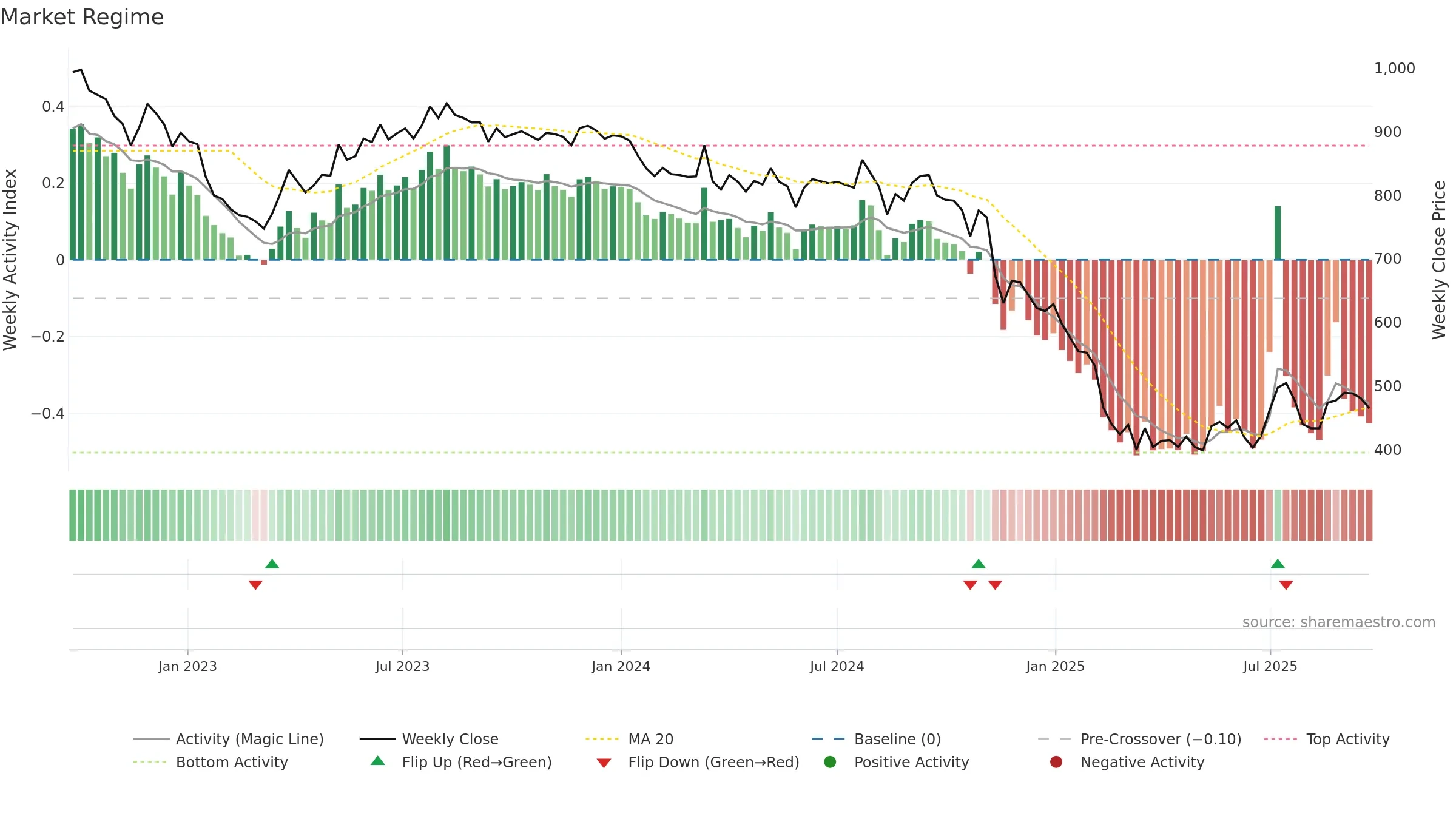Click the Negative Activity red circle icon
The image size is (1456, 819).
click(1056, 762)
